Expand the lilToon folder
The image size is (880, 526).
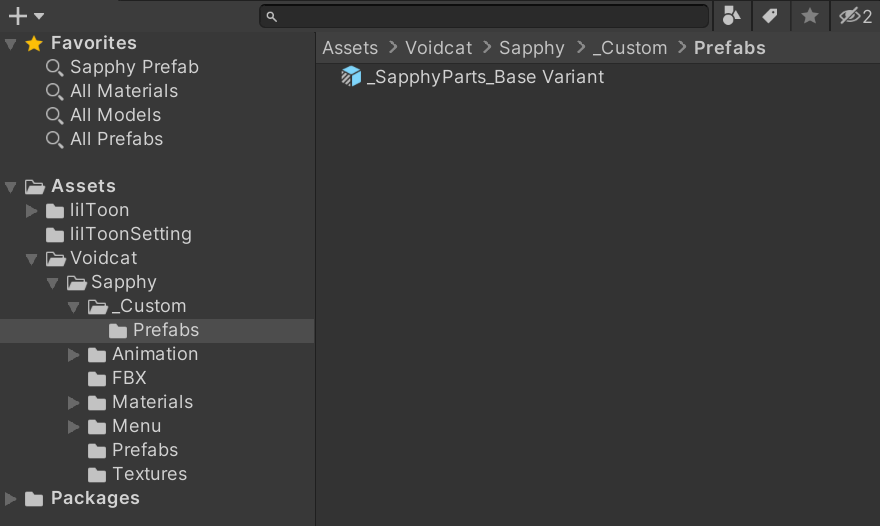point(32,210)
